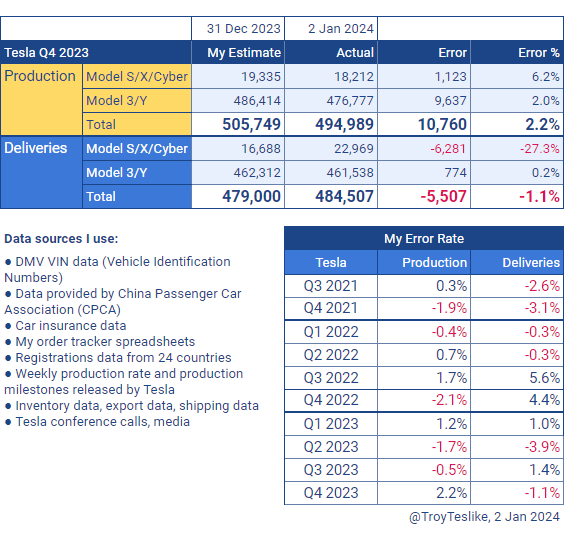This screenshot has width=564, height=534.
Task: Click 'Tesla conference calls, media' bullet
Action: click(97, 422)
